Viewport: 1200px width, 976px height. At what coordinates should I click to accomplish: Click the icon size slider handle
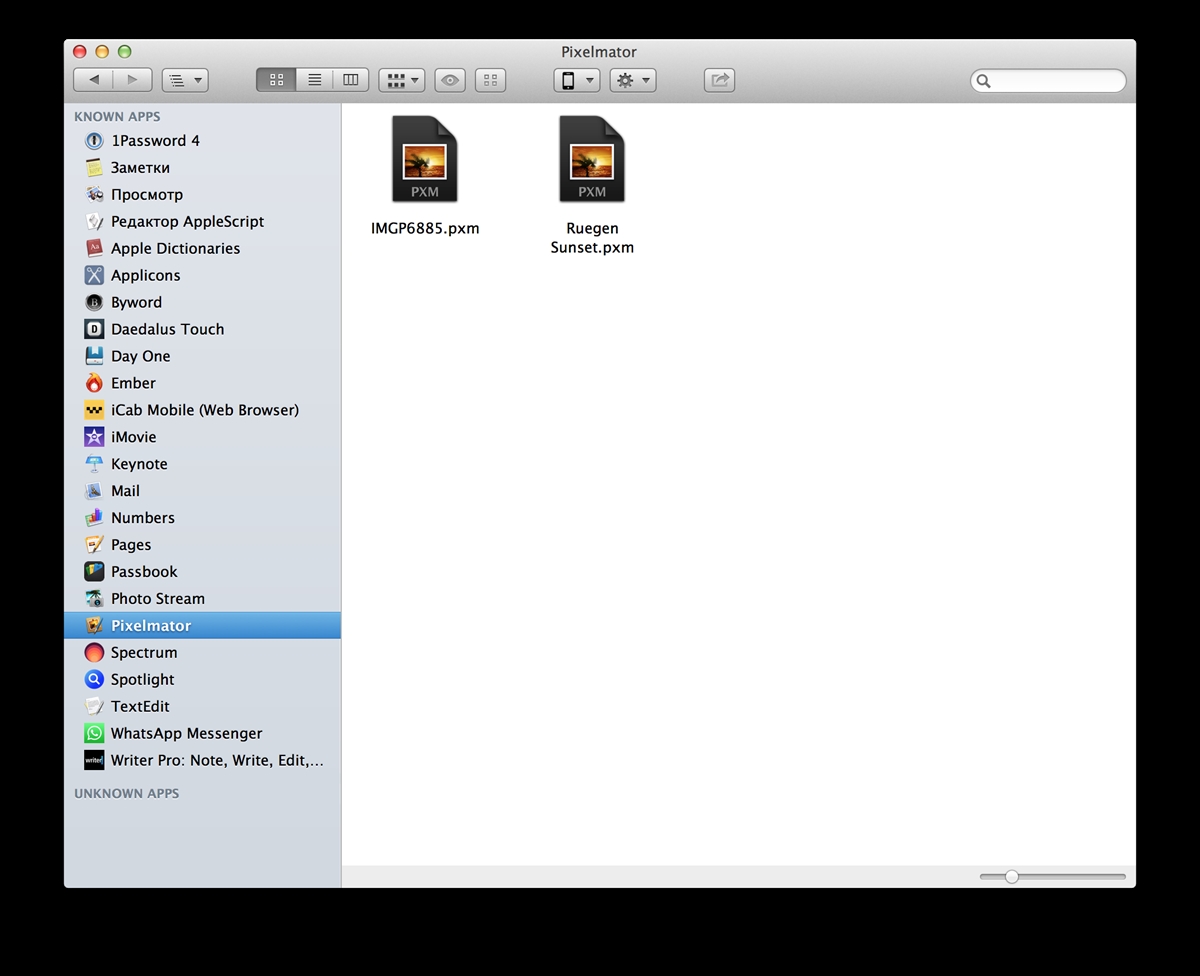[x=1011, y=876]
